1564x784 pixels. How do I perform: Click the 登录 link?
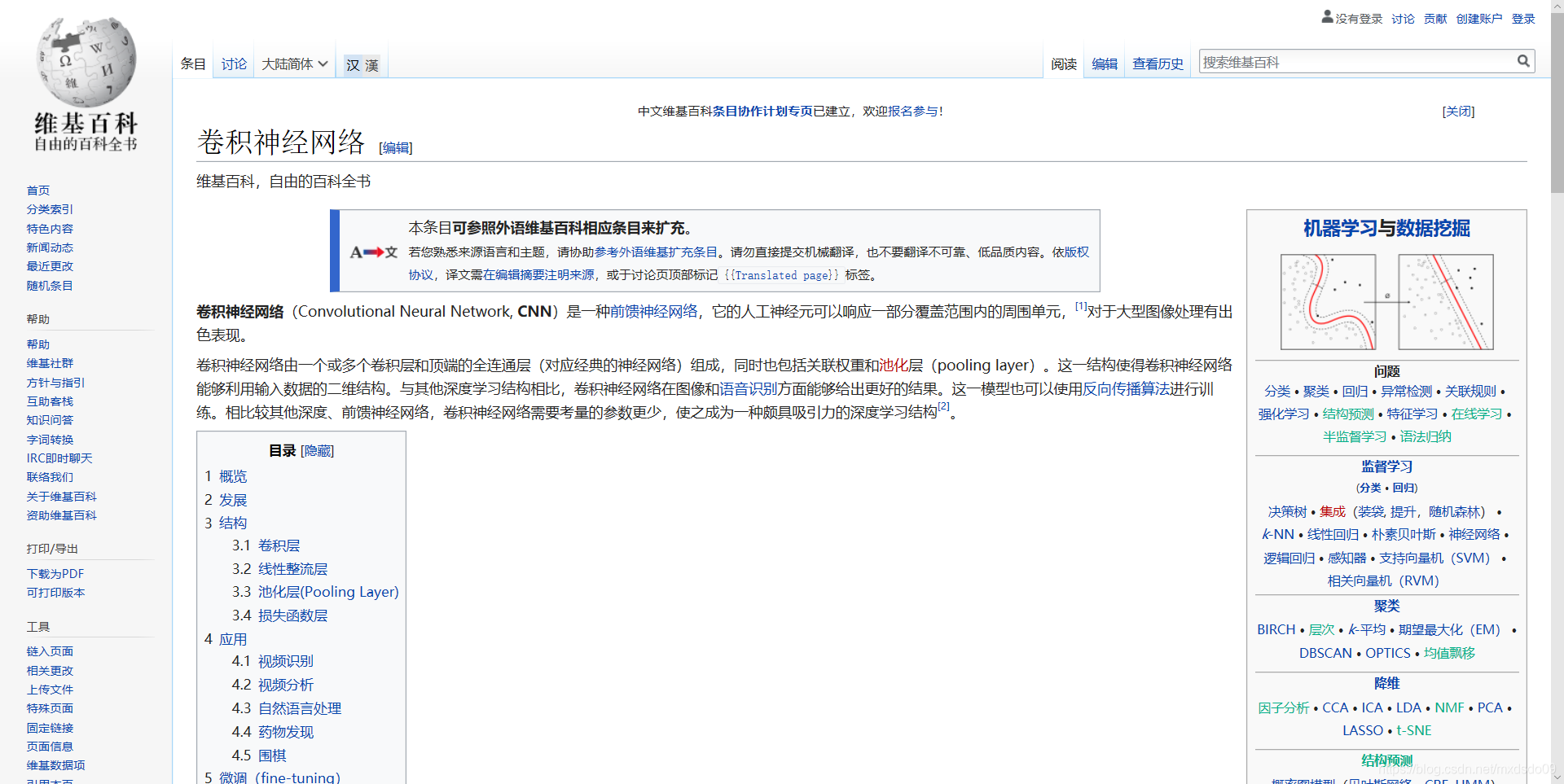pos(1523,19)
